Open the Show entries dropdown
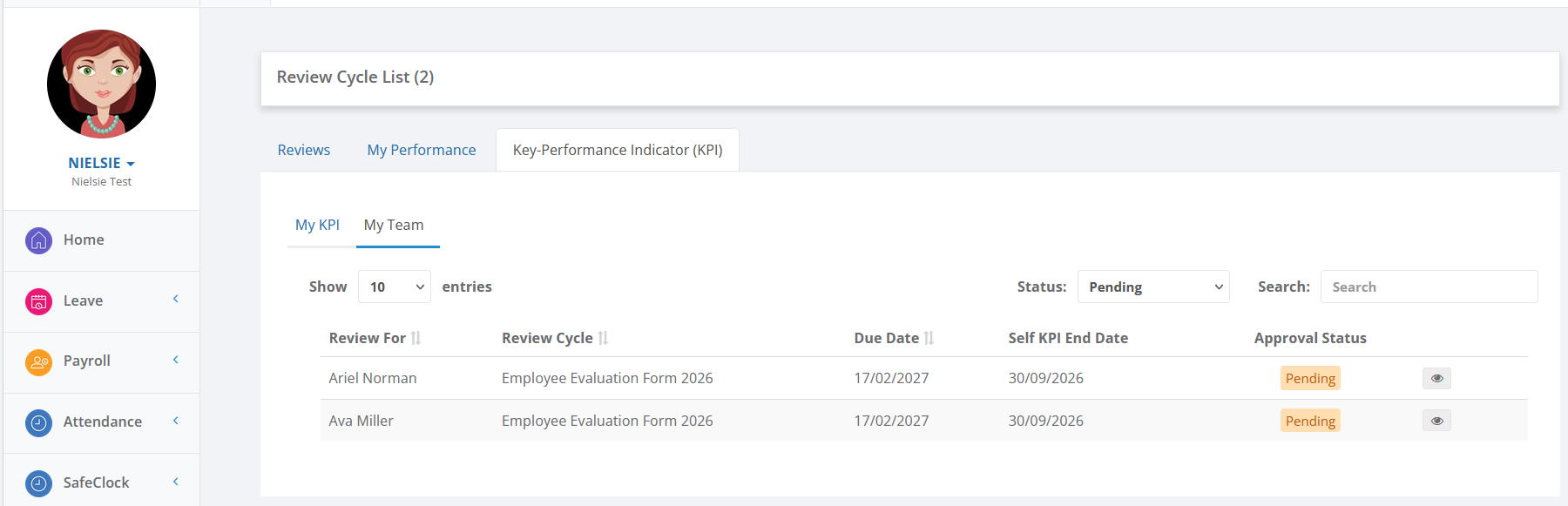1568x506 pixels. [395, 287]
